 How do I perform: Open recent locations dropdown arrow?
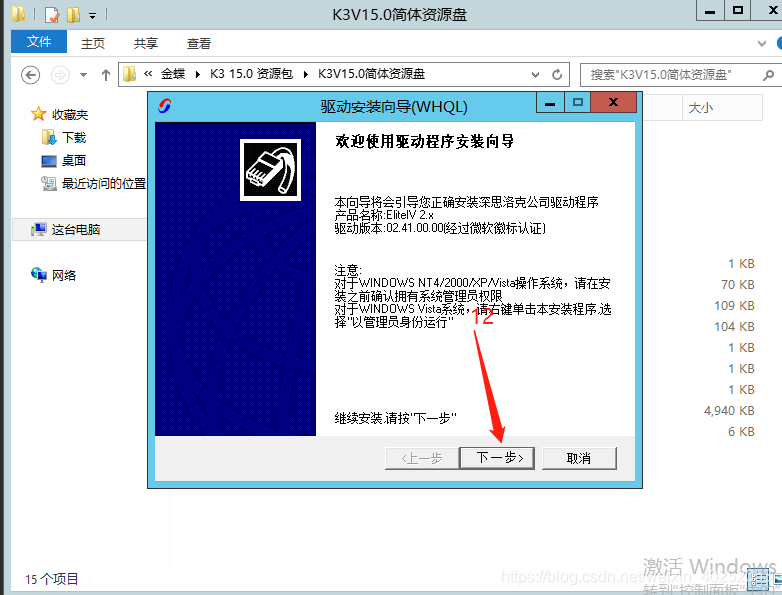coord(83,75)
